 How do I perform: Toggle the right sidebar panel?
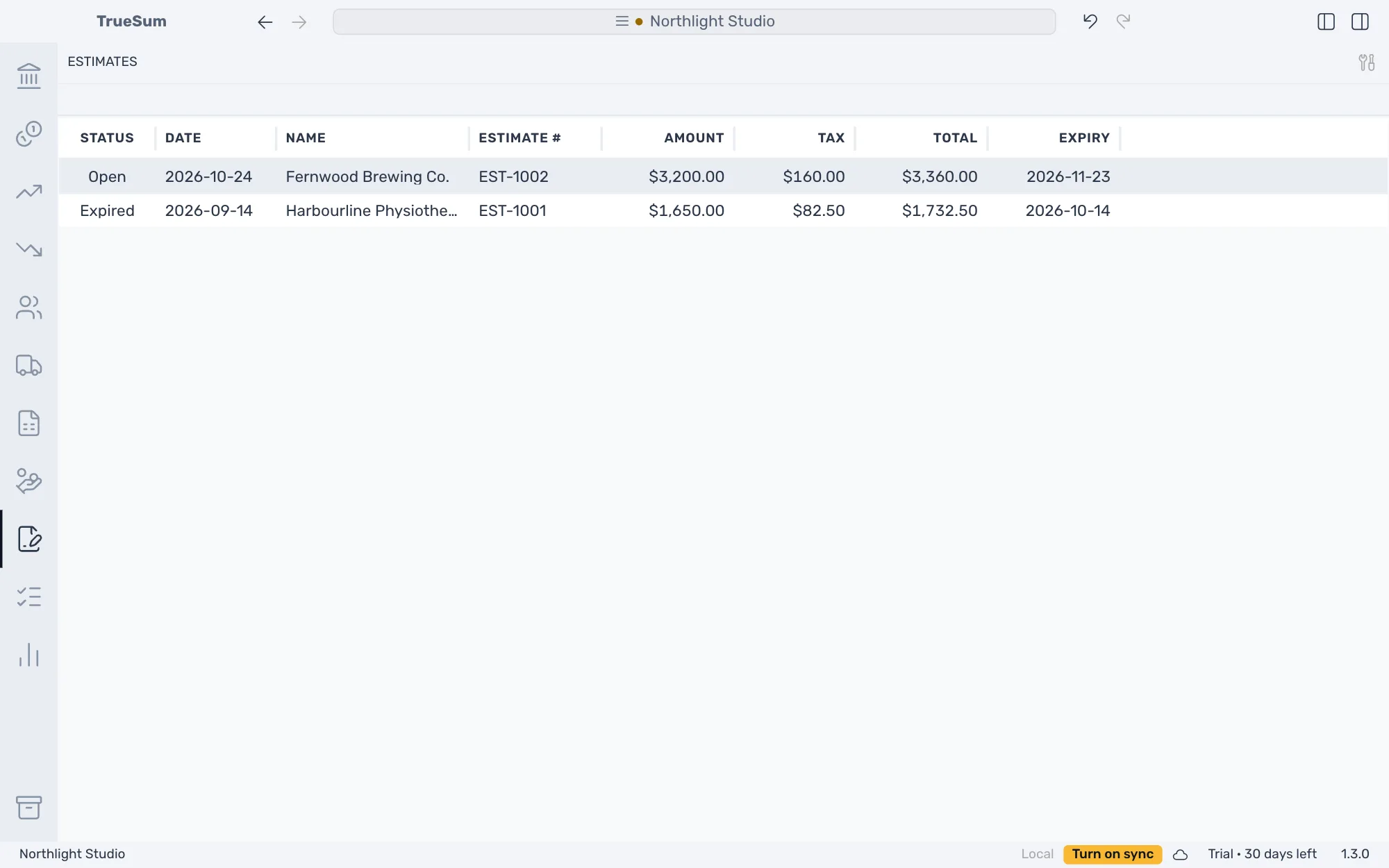1360,22
